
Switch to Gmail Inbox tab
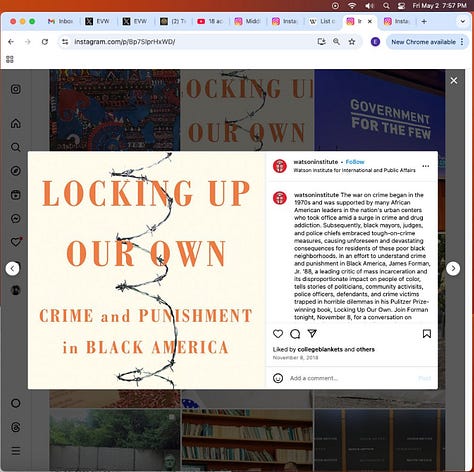coord(61,21)
